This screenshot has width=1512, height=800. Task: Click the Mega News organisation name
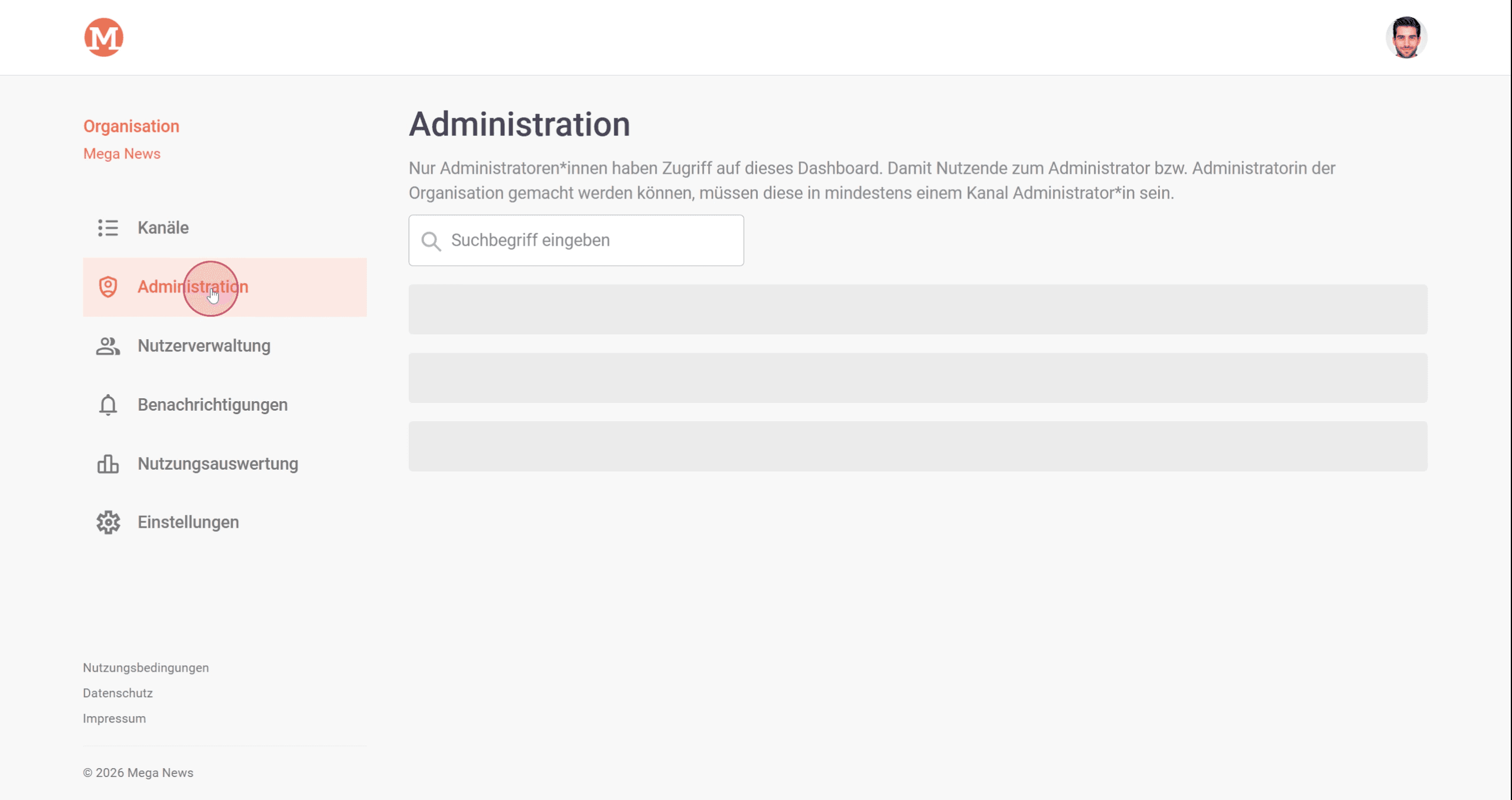122,154
